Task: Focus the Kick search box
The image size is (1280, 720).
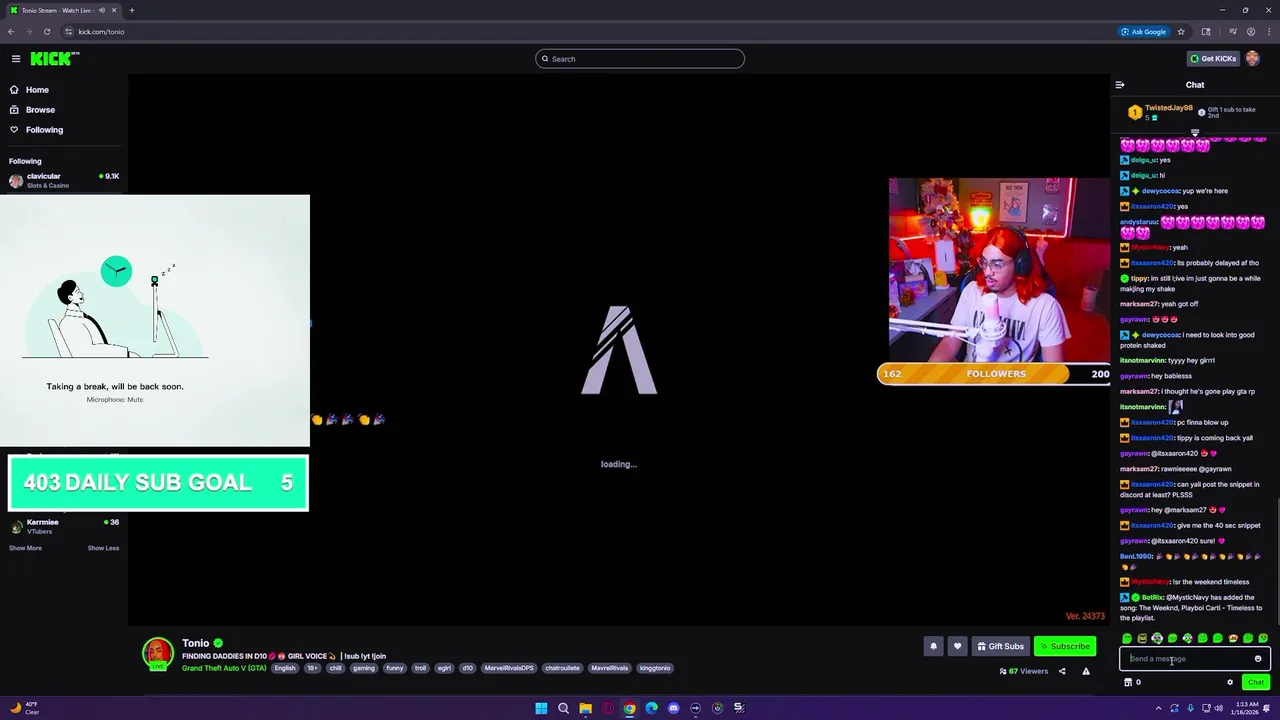Action: pyautogui.click(x=640, y=59)
